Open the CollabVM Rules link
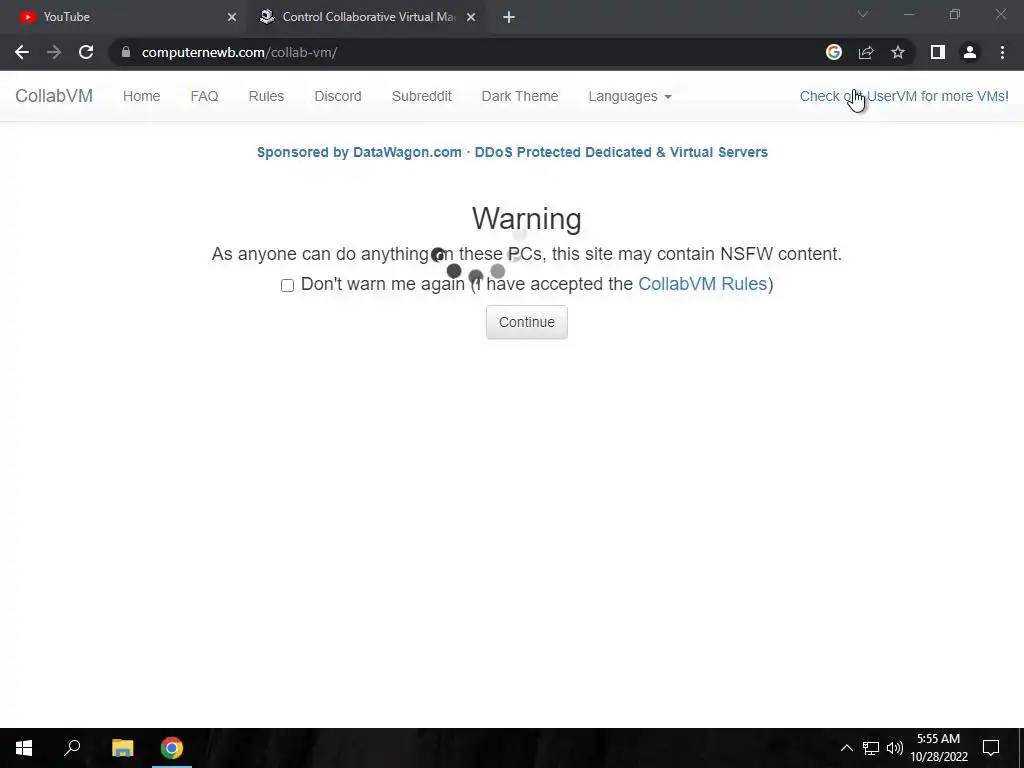The image size is (1024, 768). pyautogui.click(x=703, y=284)
